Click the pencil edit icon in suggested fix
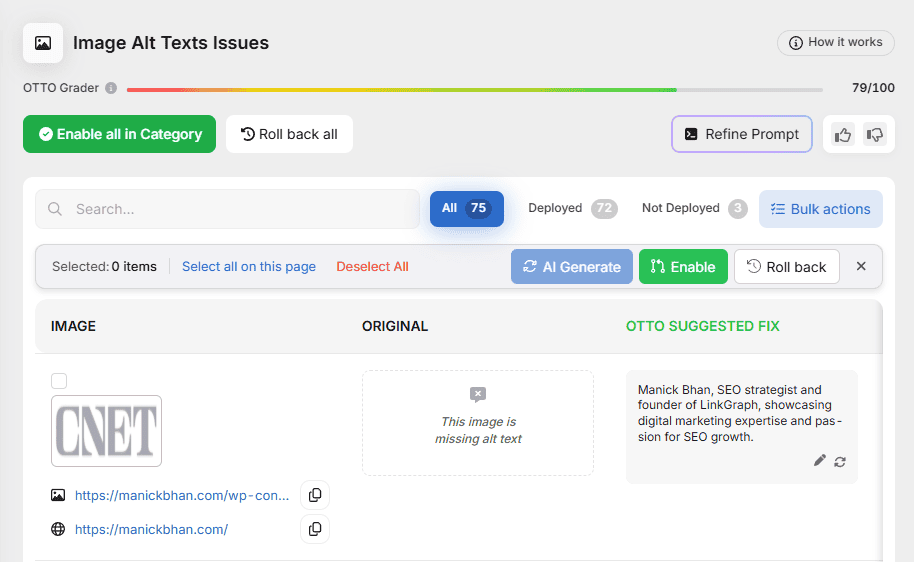 [820, 460]
